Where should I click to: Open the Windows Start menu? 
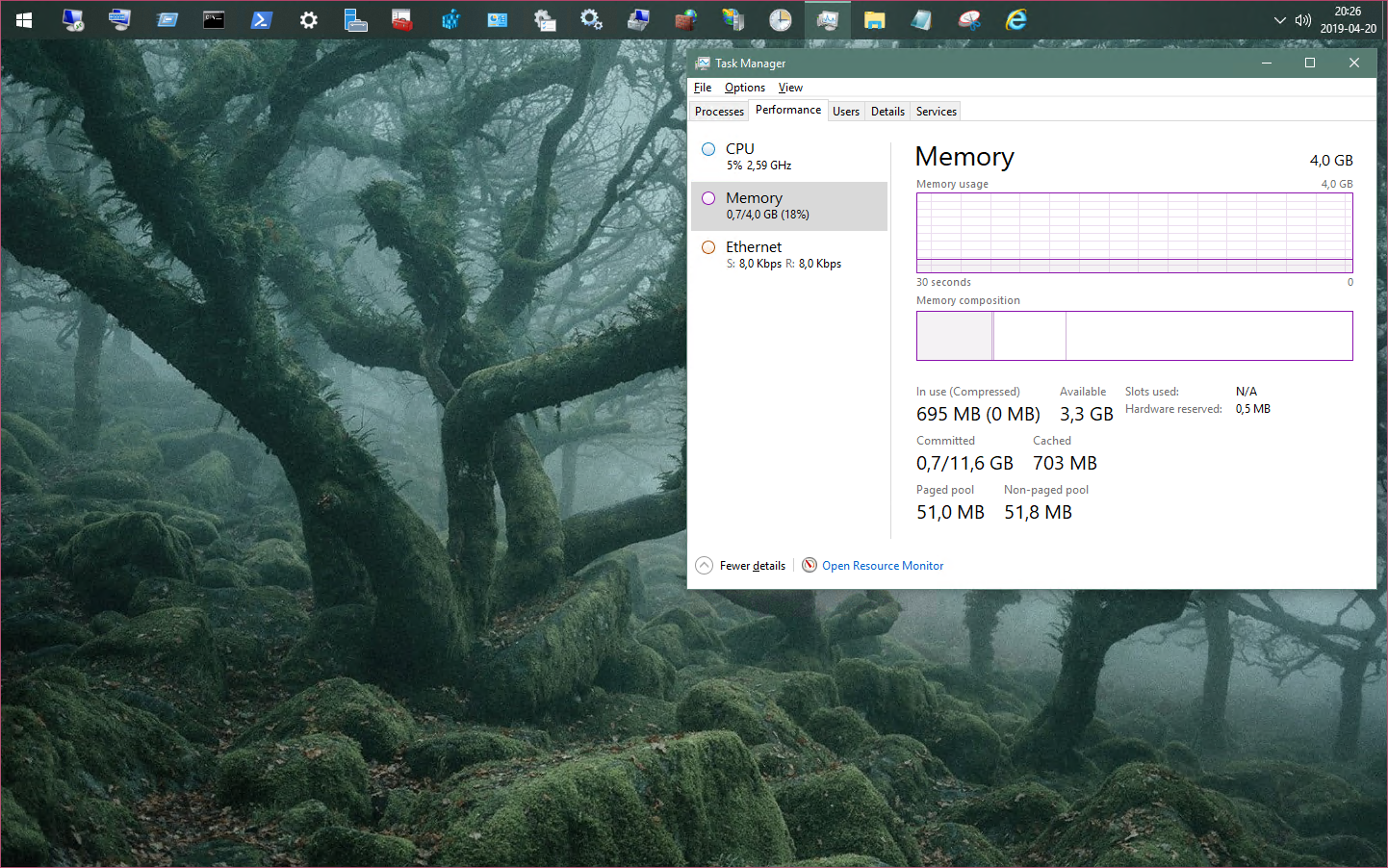[x=24, y=19]
